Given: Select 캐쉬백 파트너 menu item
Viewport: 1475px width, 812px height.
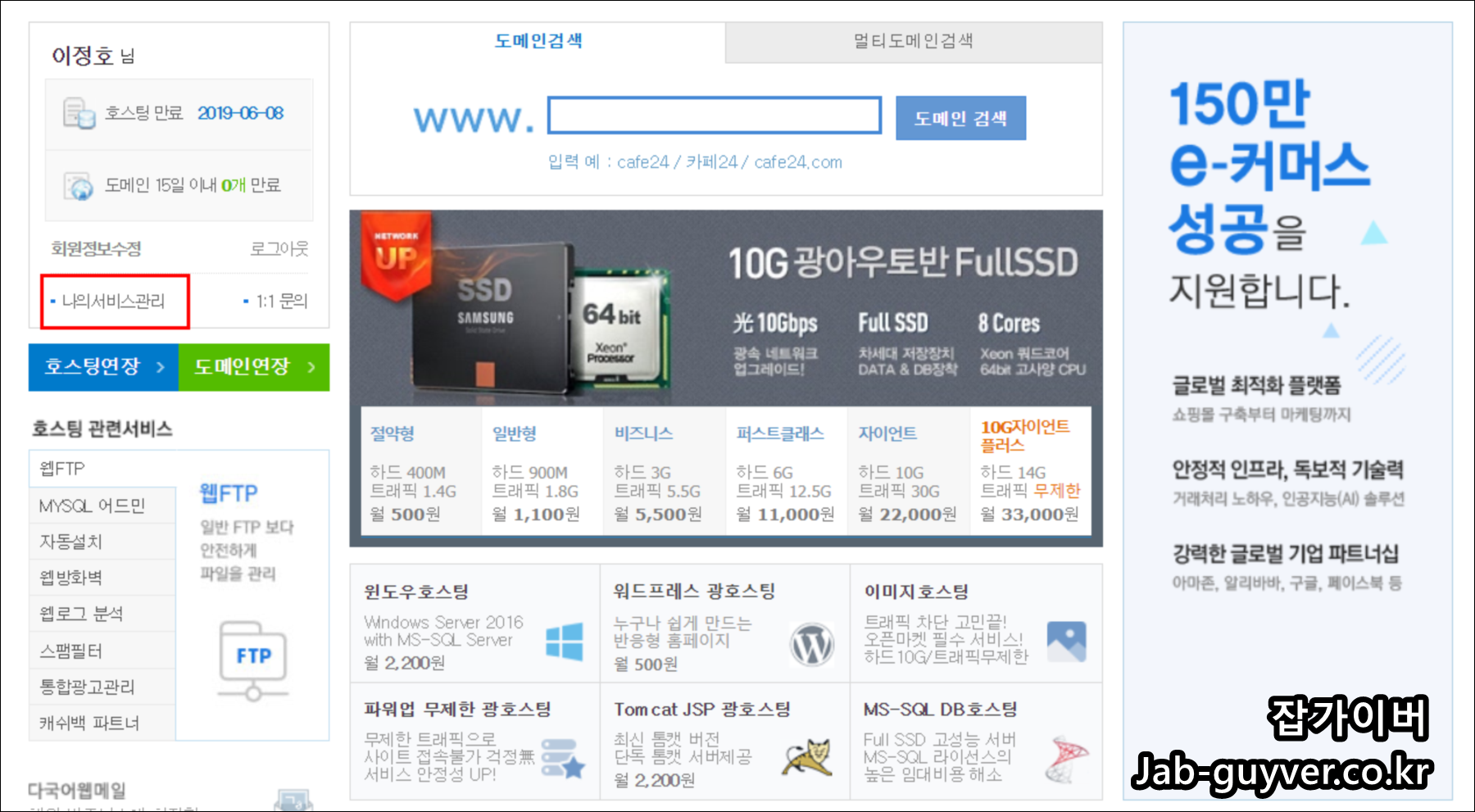Looking at the screenshot, I should pos(102,723).
